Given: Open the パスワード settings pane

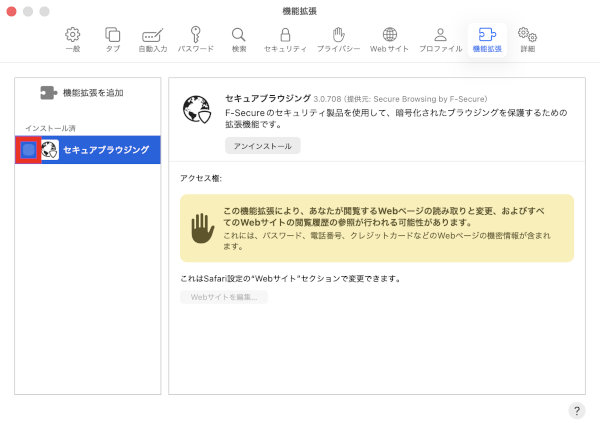Looking at the screenshot, I should (x=195, y=39).
